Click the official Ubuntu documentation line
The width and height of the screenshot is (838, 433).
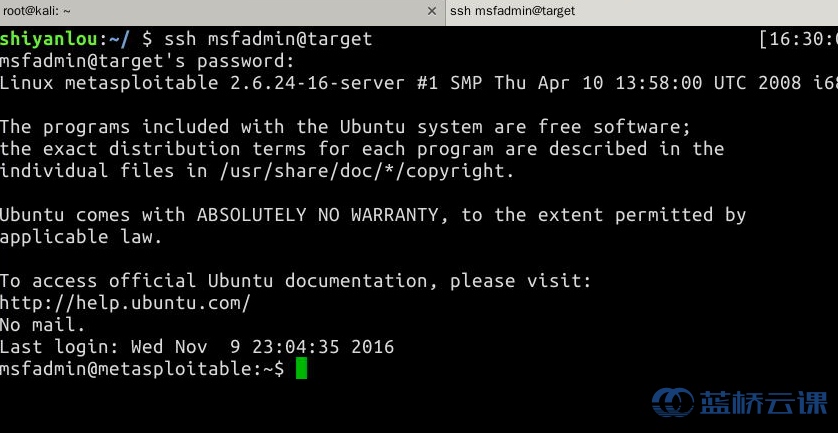296,281
